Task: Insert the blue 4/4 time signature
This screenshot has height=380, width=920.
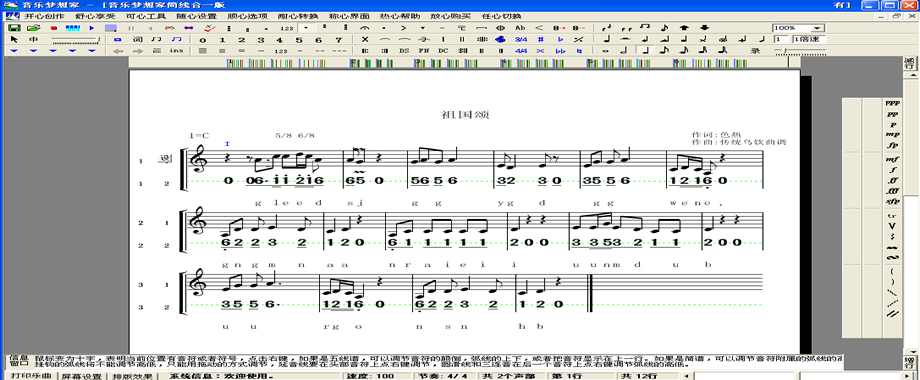Action: [x=521, y=51]
